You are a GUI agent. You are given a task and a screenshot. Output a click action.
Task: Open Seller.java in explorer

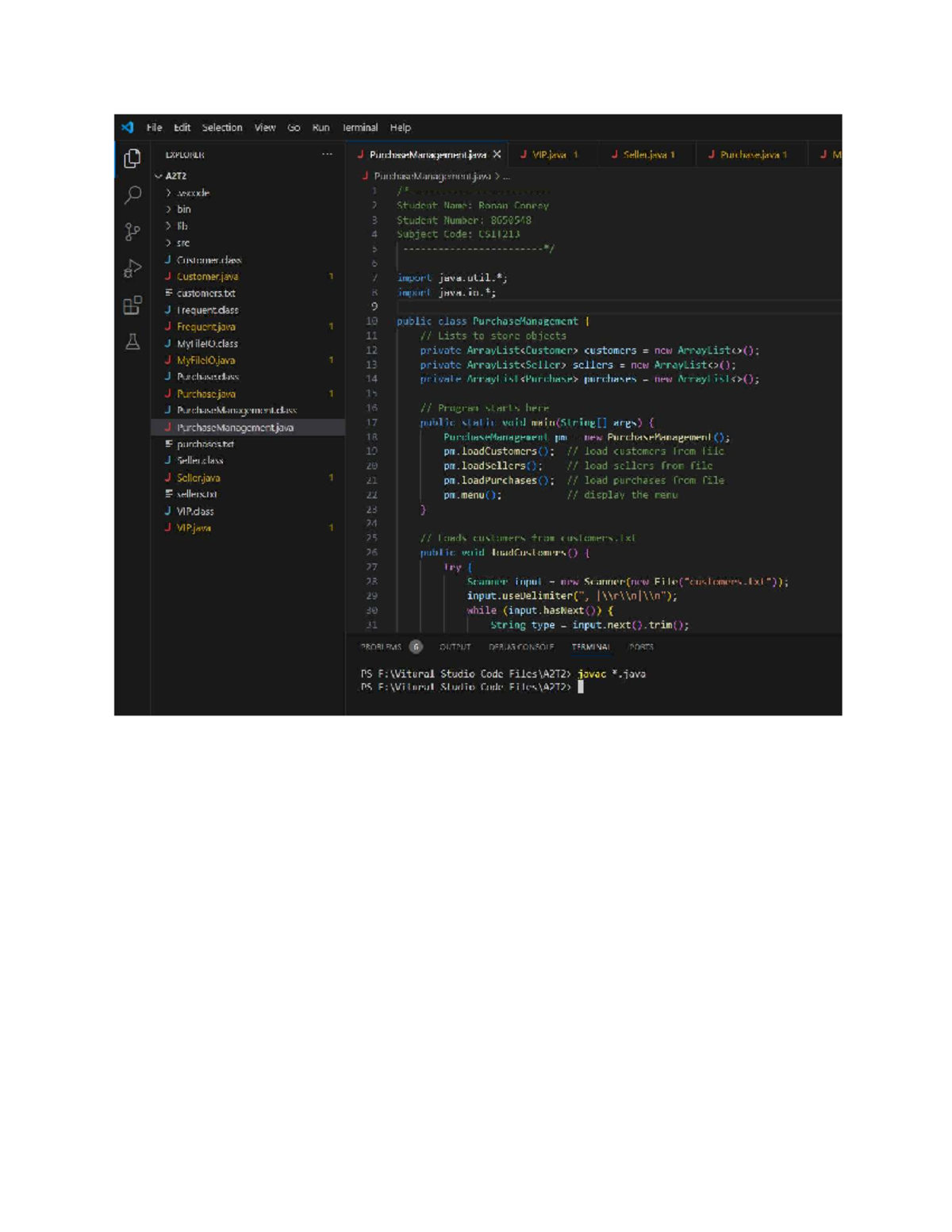[248, 478]
